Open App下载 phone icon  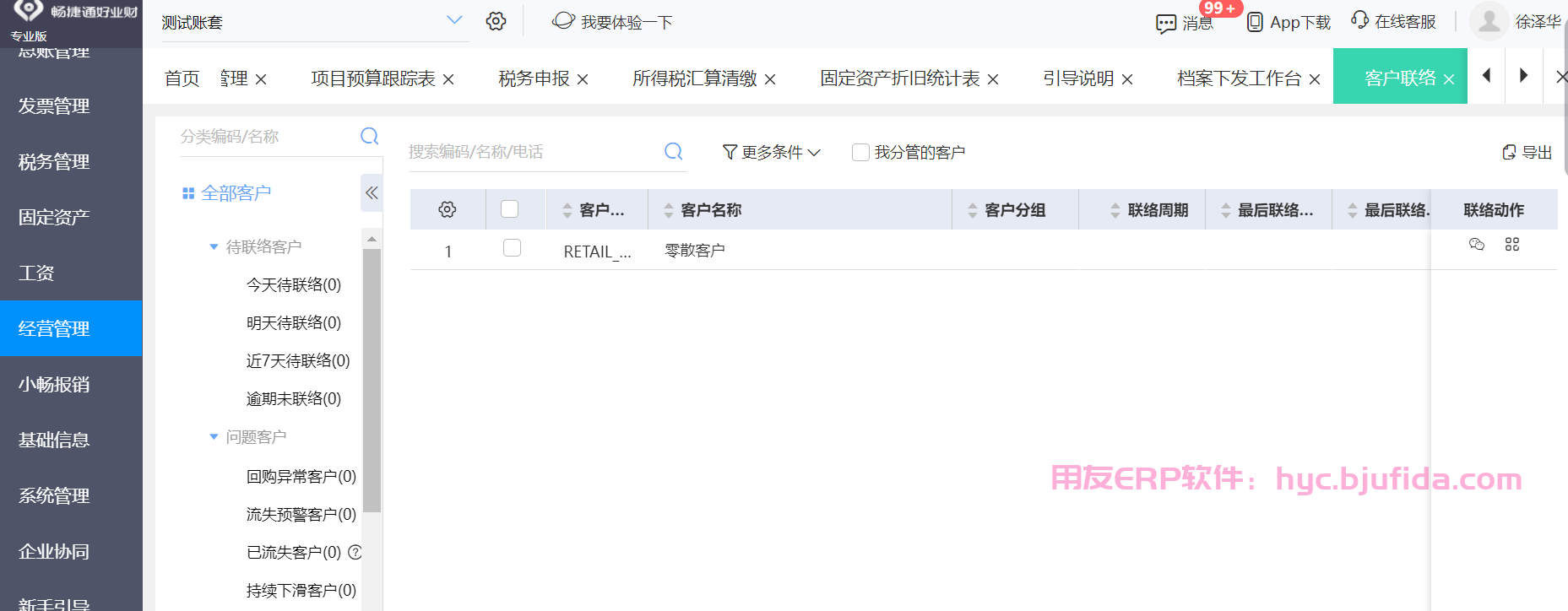(1256, 22)
